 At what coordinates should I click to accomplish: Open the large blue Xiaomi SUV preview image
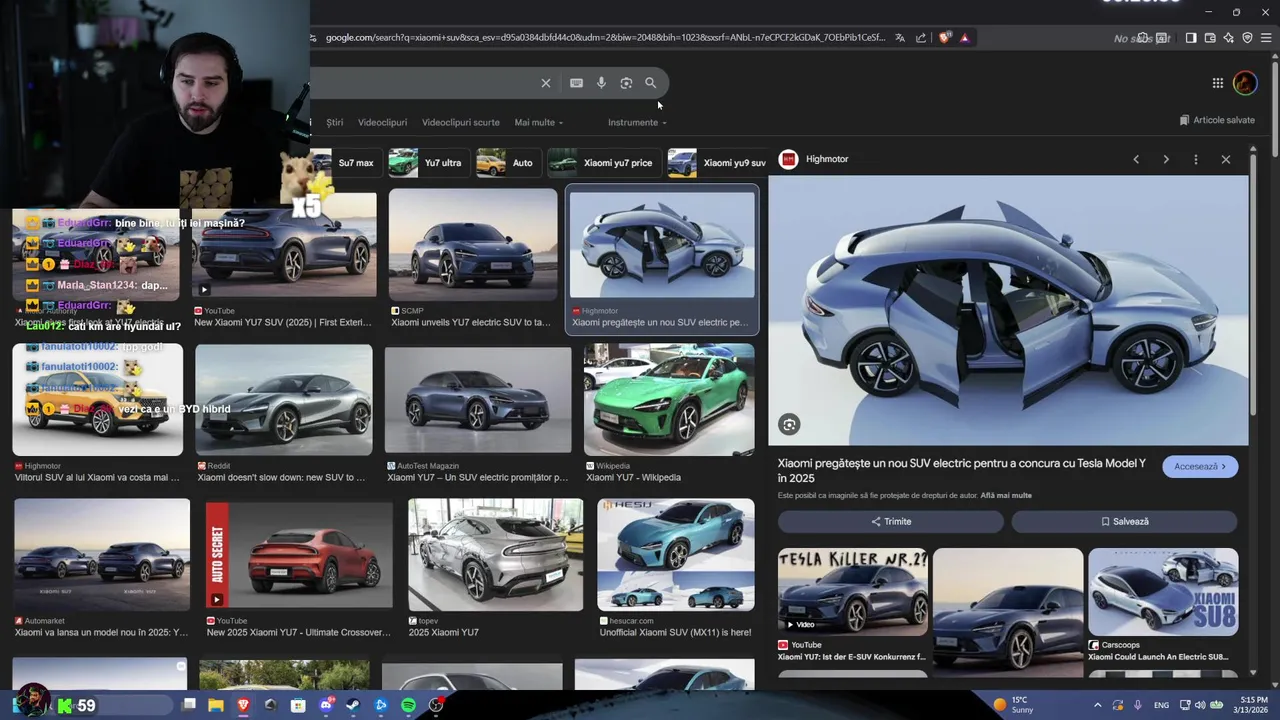pyautogui.click(x=1008, y=310)
